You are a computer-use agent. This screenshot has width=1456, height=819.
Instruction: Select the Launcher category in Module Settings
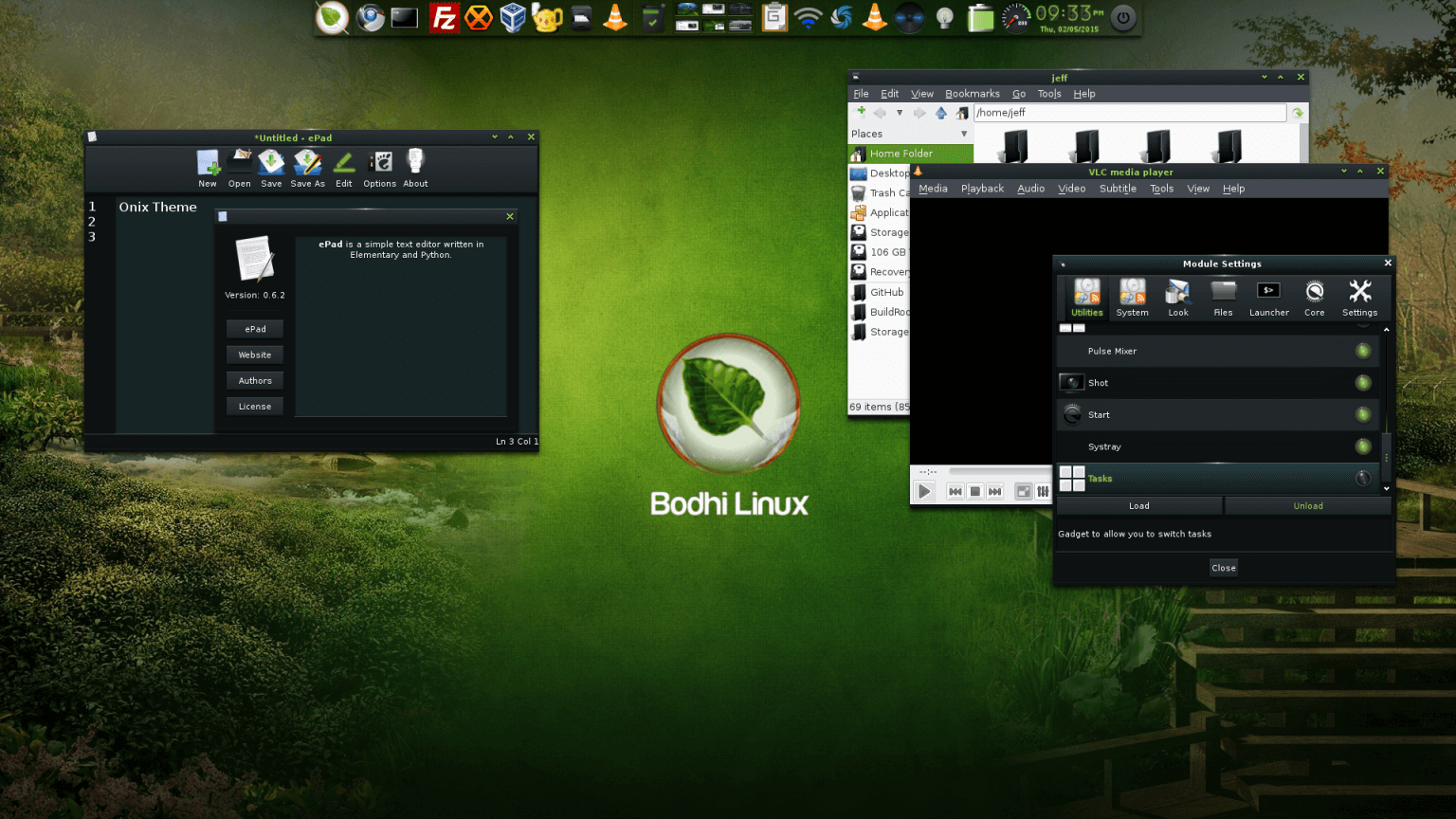point(1268,297)
